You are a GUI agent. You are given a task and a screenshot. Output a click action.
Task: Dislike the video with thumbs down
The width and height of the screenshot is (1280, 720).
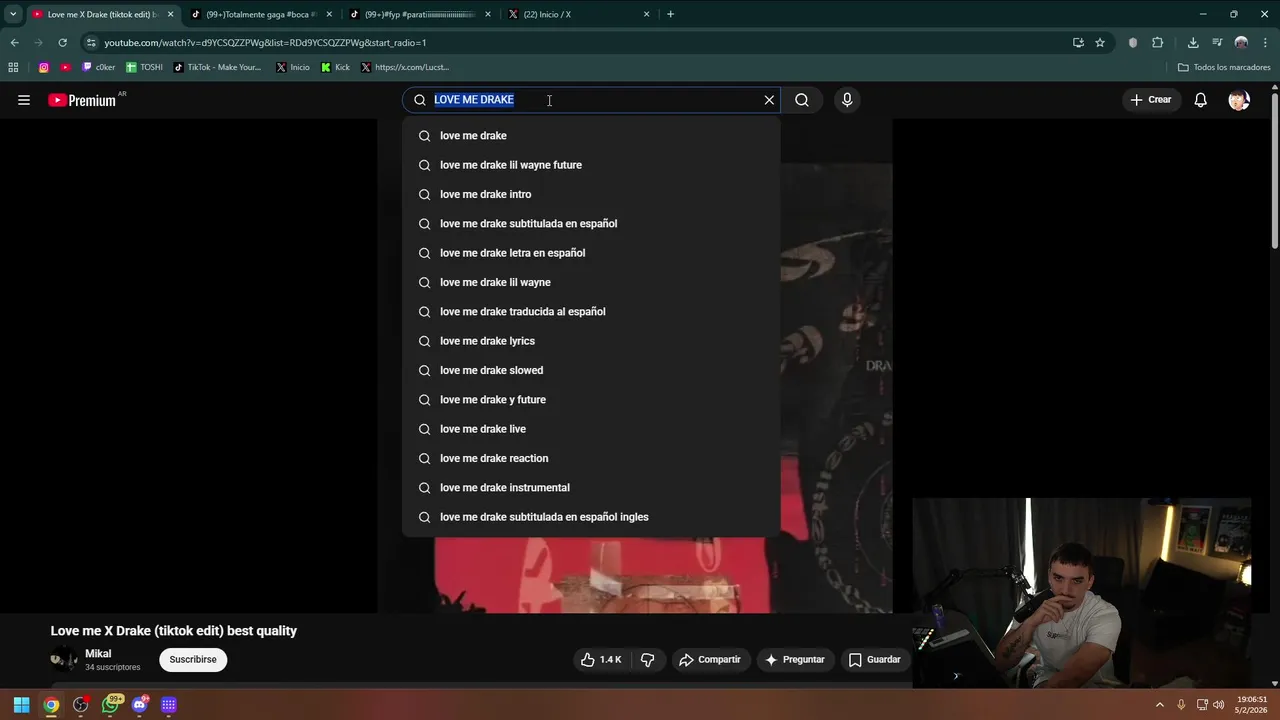(648, 660)
